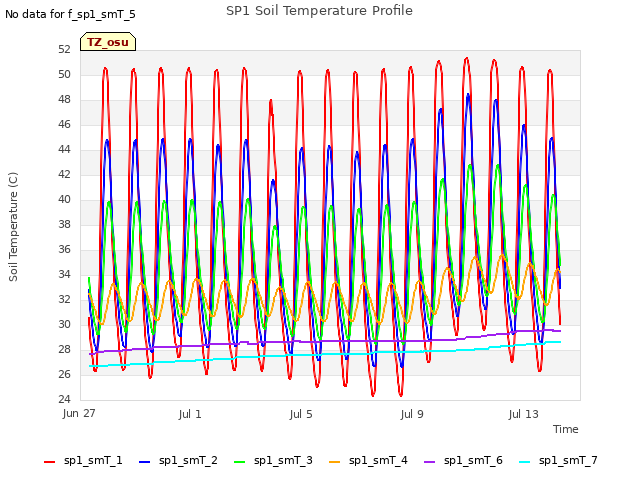This screenshot has width=640, height=480.
Task: Click the 40 y-axis tick label
Action: [64, 199]
